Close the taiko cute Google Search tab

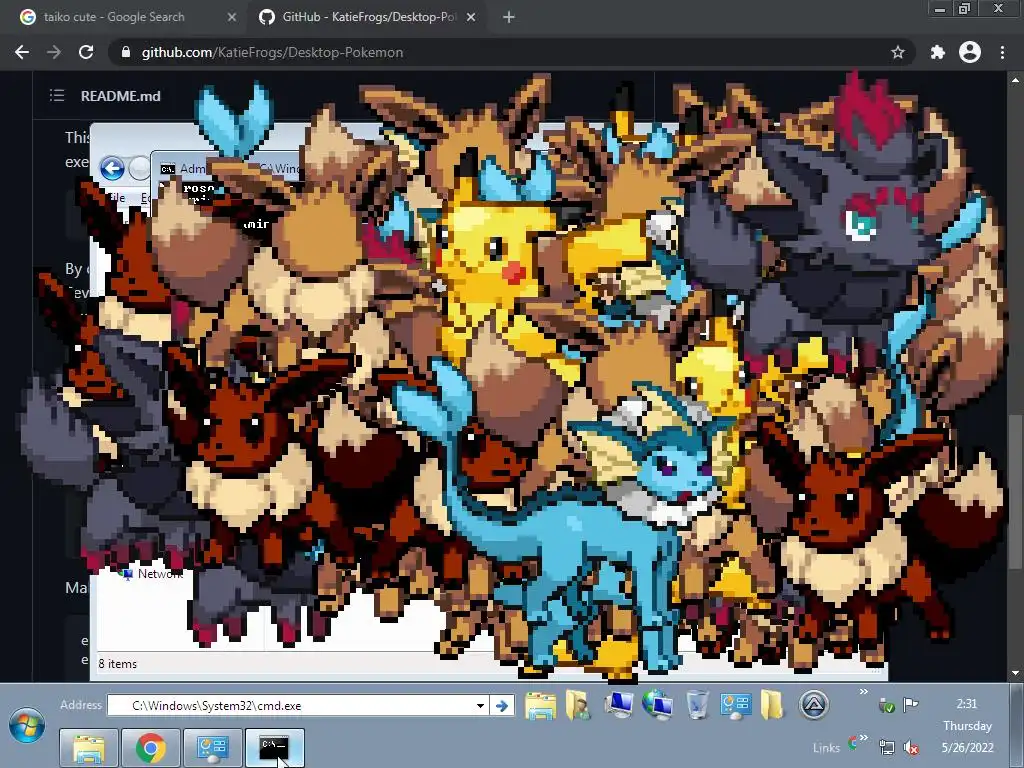click(x=232, y=17)
